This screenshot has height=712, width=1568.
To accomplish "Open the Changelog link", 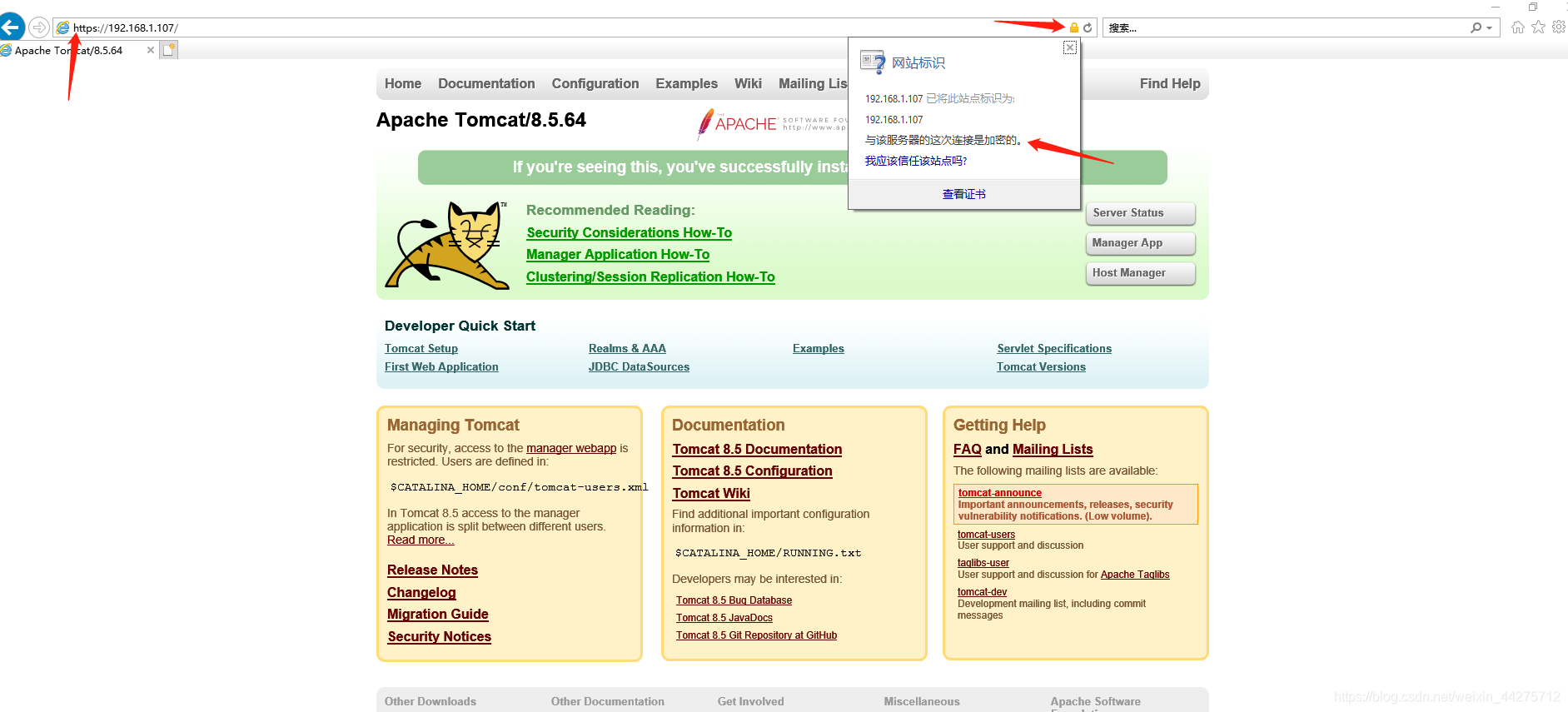I will coord(421,593).
